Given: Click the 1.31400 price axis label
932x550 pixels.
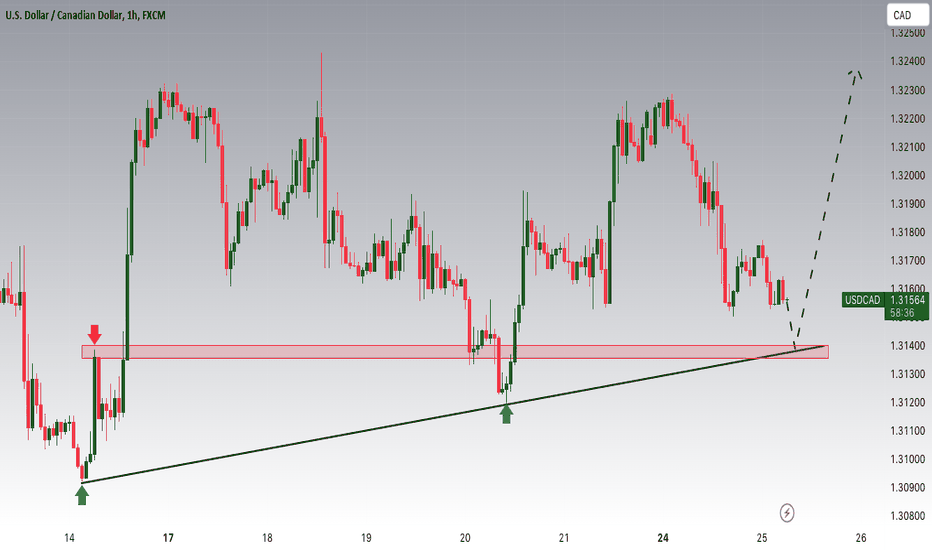Looking at the screenshot, I should pos(908,345).
